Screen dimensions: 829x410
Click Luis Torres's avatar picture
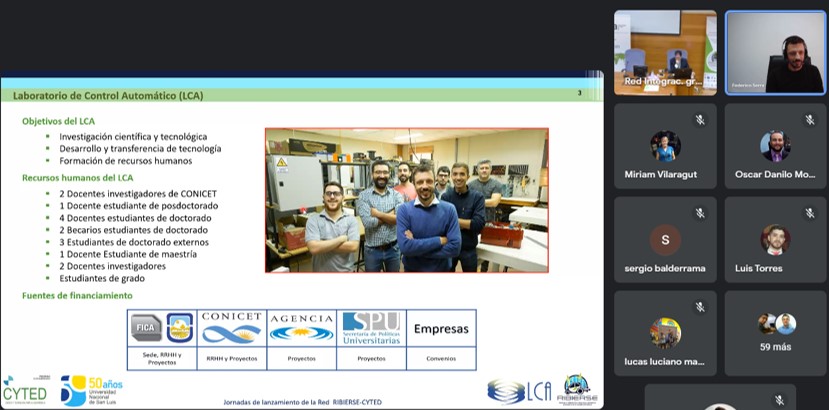(x=775, y=240)
